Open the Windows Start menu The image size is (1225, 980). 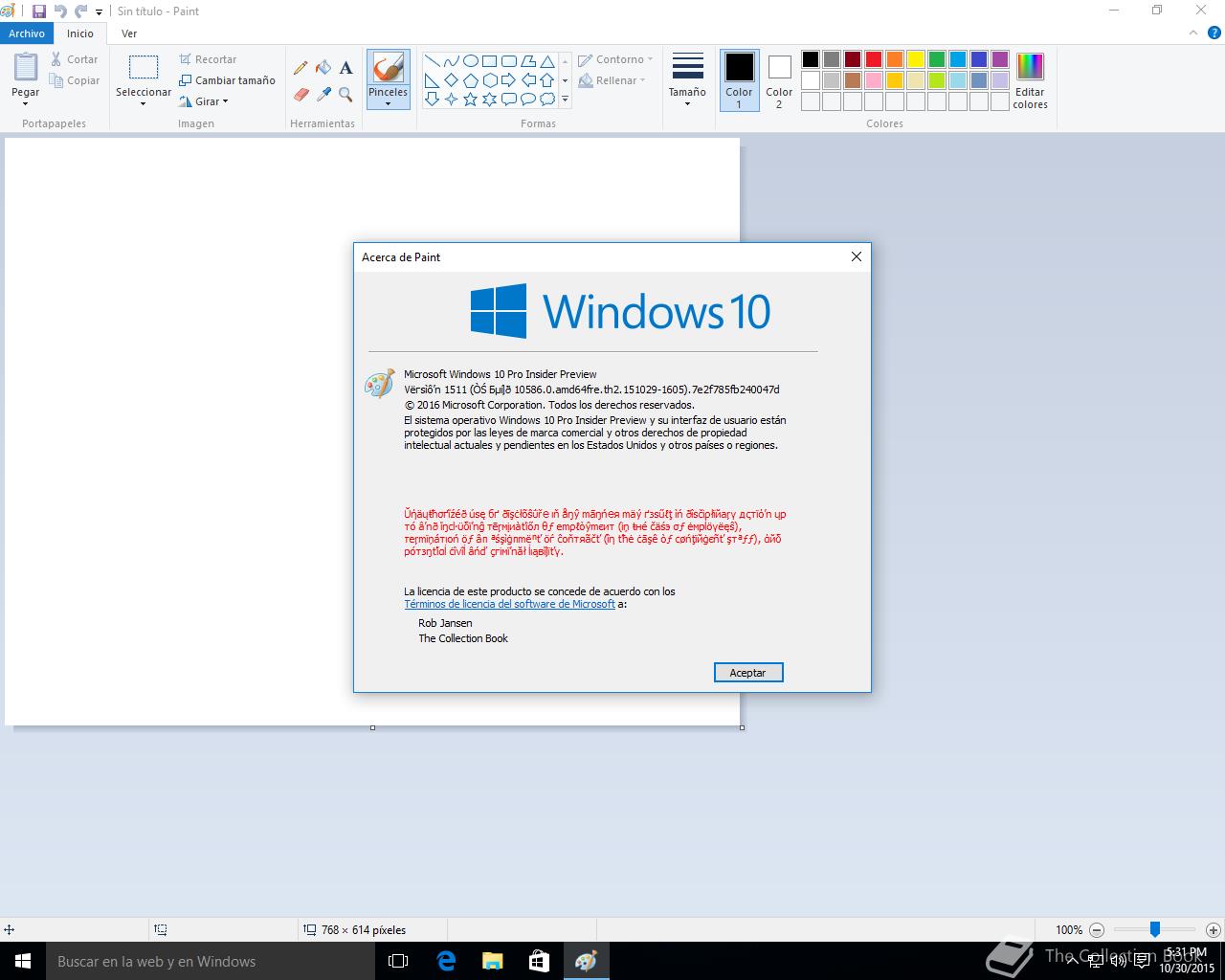tap(23, 961)
